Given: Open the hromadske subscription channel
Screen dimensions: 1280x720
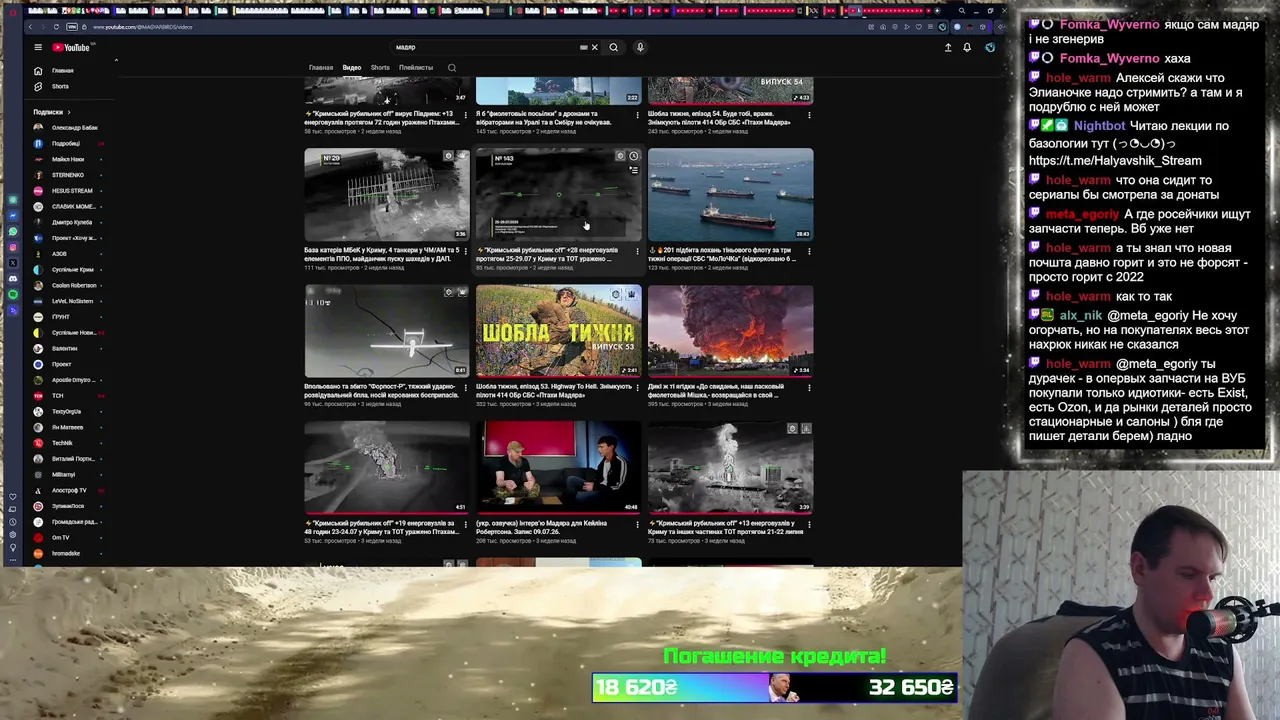Looking at the screenshot, I should [x=68, y=554].
